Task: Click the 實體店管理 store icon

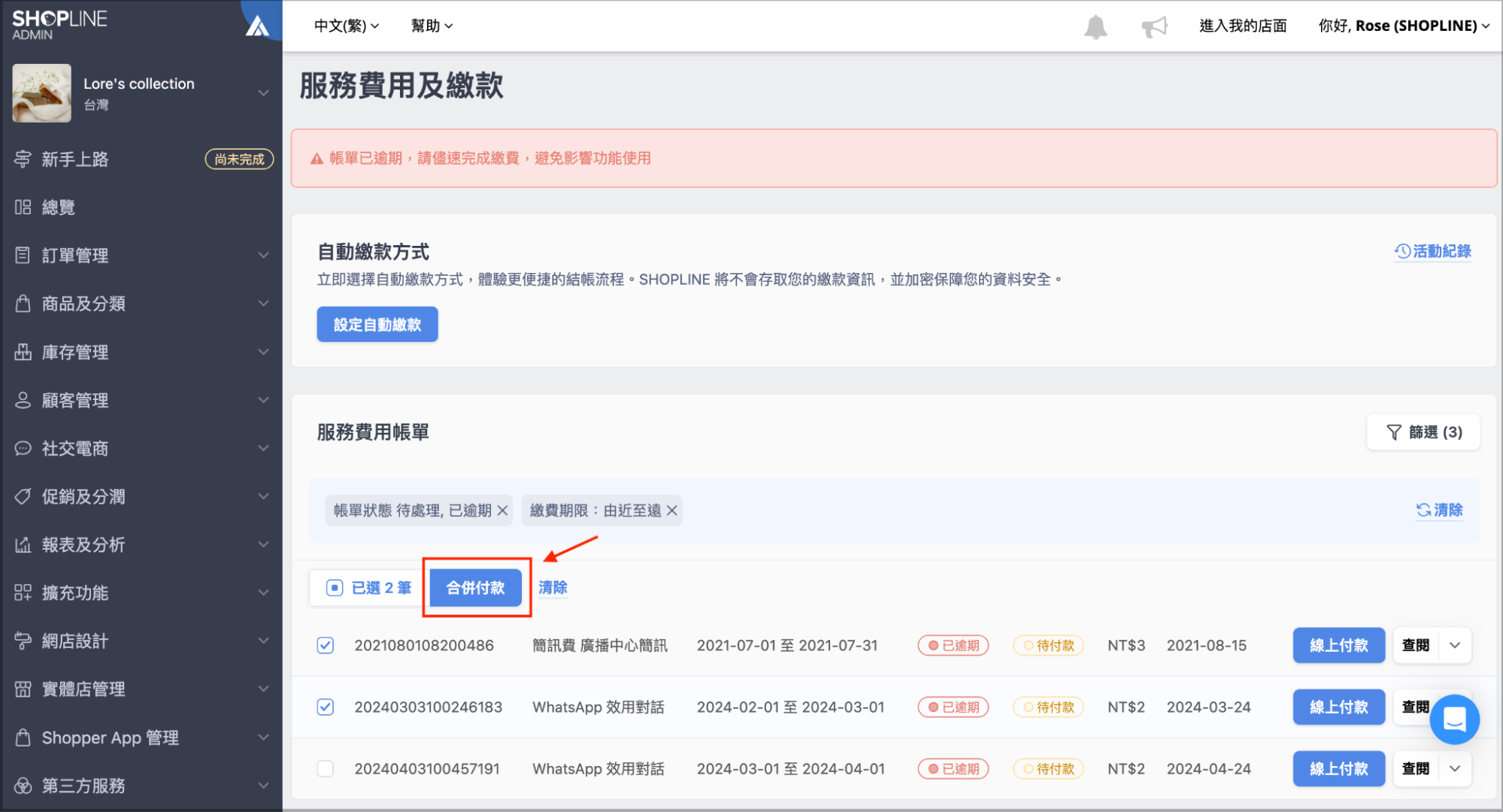Action: (23, 689)
